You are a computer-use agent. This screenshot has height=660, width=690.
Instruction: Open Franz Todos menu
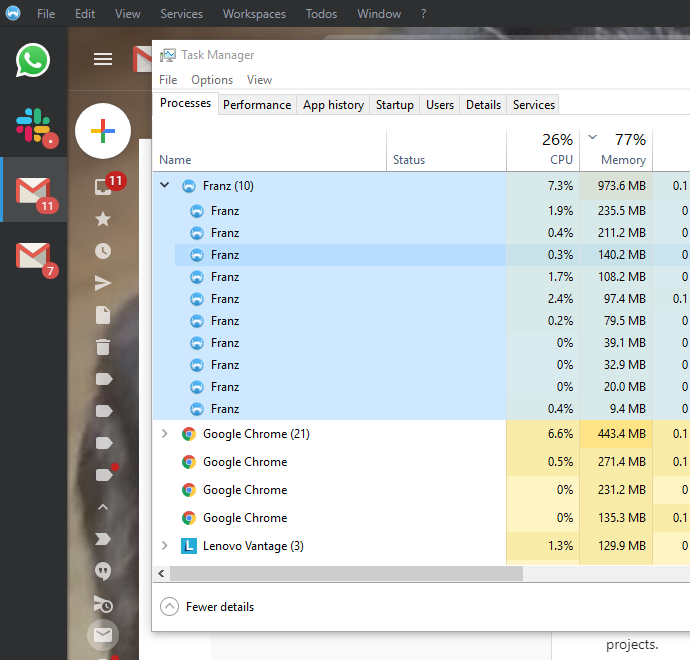321,14
